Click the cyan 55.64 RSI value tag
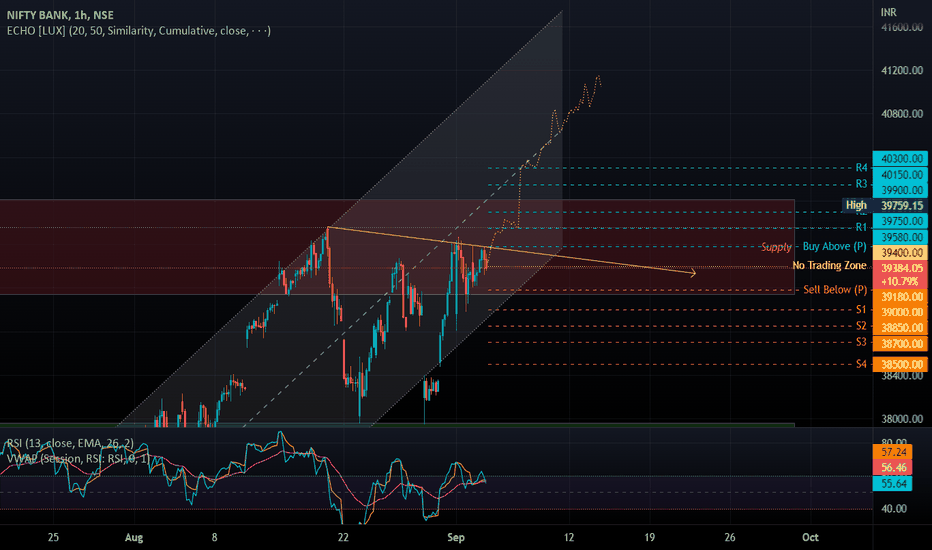This screenshot has height=550, width=932. coord(892,483)
